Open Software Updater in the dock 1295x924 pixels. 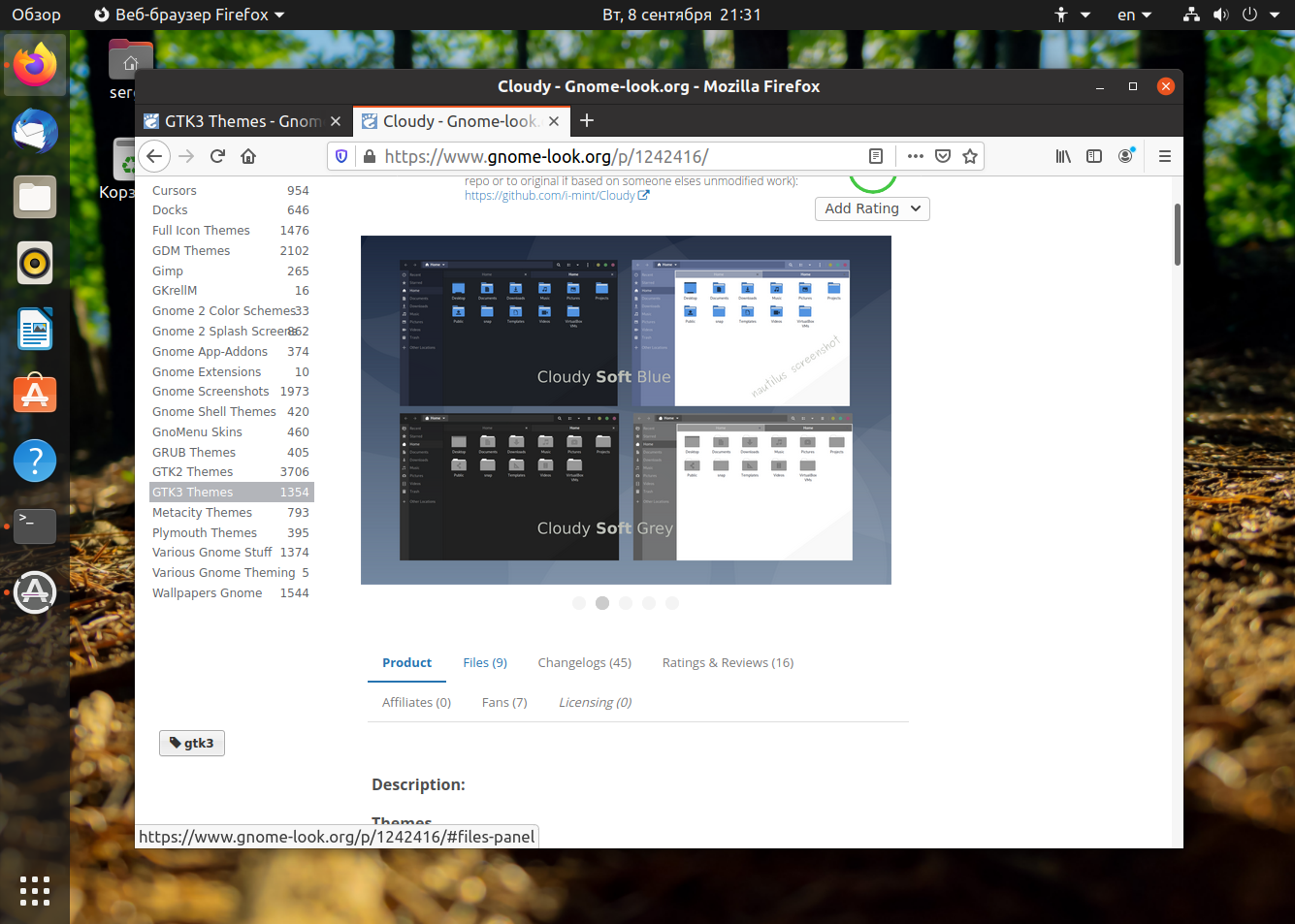point(35,592)
